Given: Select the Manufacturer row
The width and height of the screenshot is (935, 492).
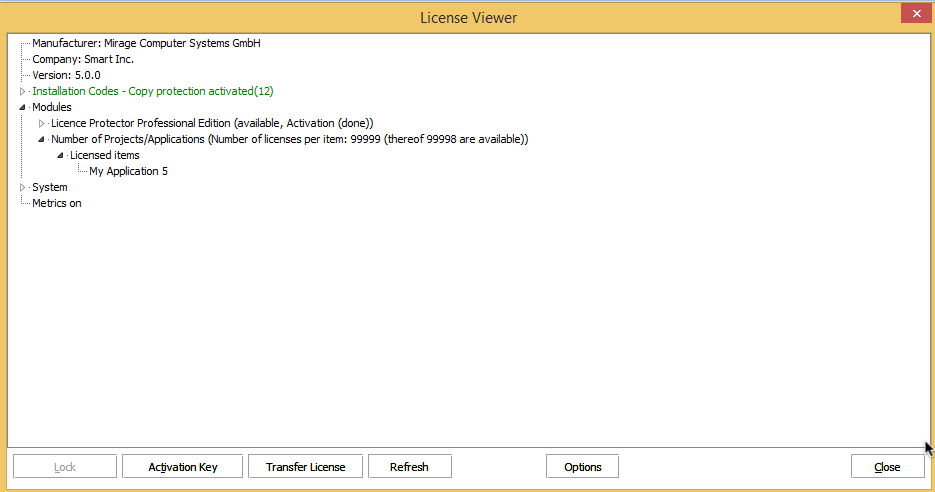Looking at the screenshot, I should click(146, 43).
